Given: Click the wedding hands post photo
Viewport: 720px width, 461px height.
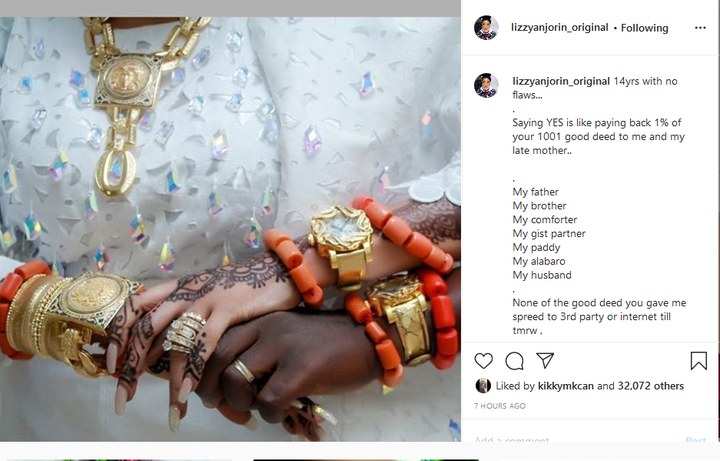Looking at the screenshot, I should (x=230, y=229).
